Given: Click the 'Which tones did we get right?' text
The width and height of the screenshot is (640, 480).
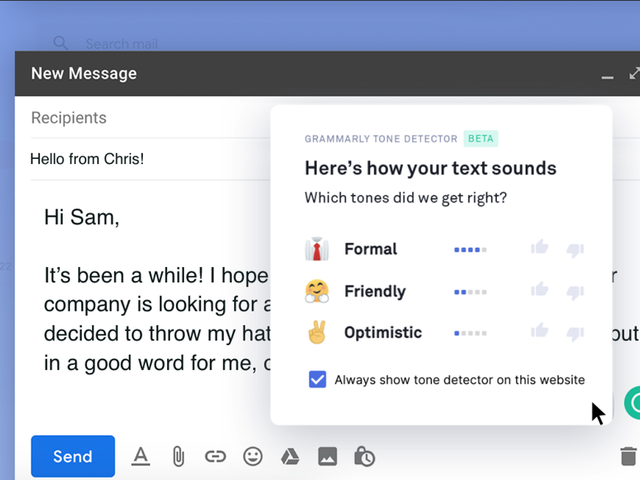Looking at the screenshot, I should click(406, 198).
